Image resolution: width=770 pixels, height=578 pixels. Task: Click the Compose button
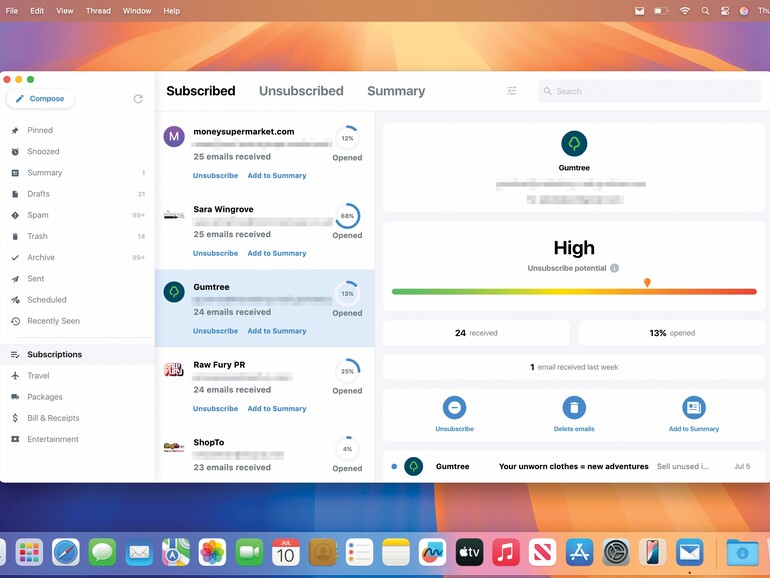coord(40,99)
